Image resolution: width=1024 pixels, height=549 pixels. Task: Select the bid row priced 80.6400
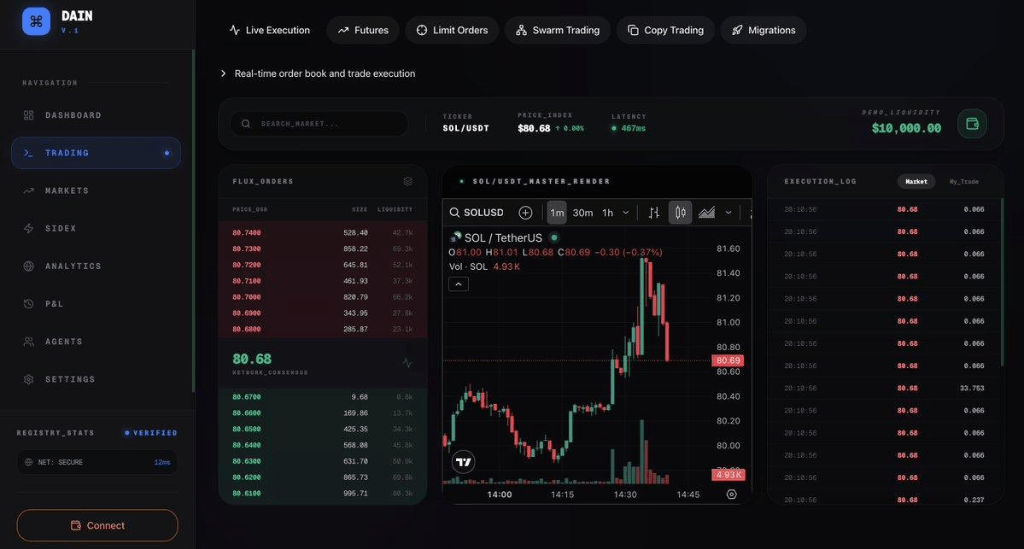click(x=323, y=445)
